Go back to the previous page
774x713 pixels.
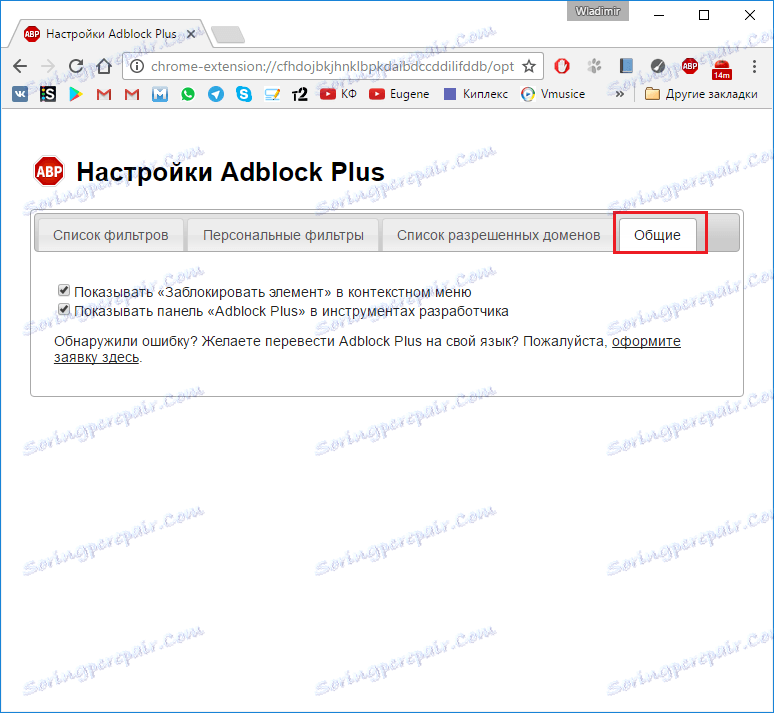[x=20, y=66]
